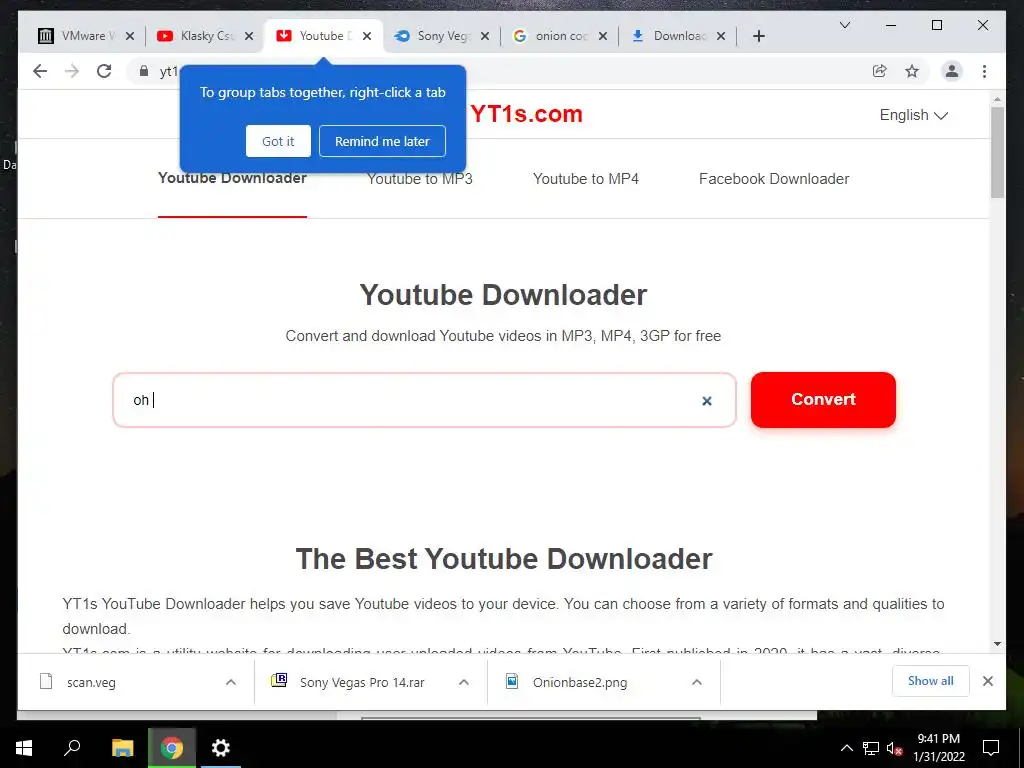Screen dimensions: 1024x768
Task: Click Remind me later button
Action: click(x=382, y=141)
